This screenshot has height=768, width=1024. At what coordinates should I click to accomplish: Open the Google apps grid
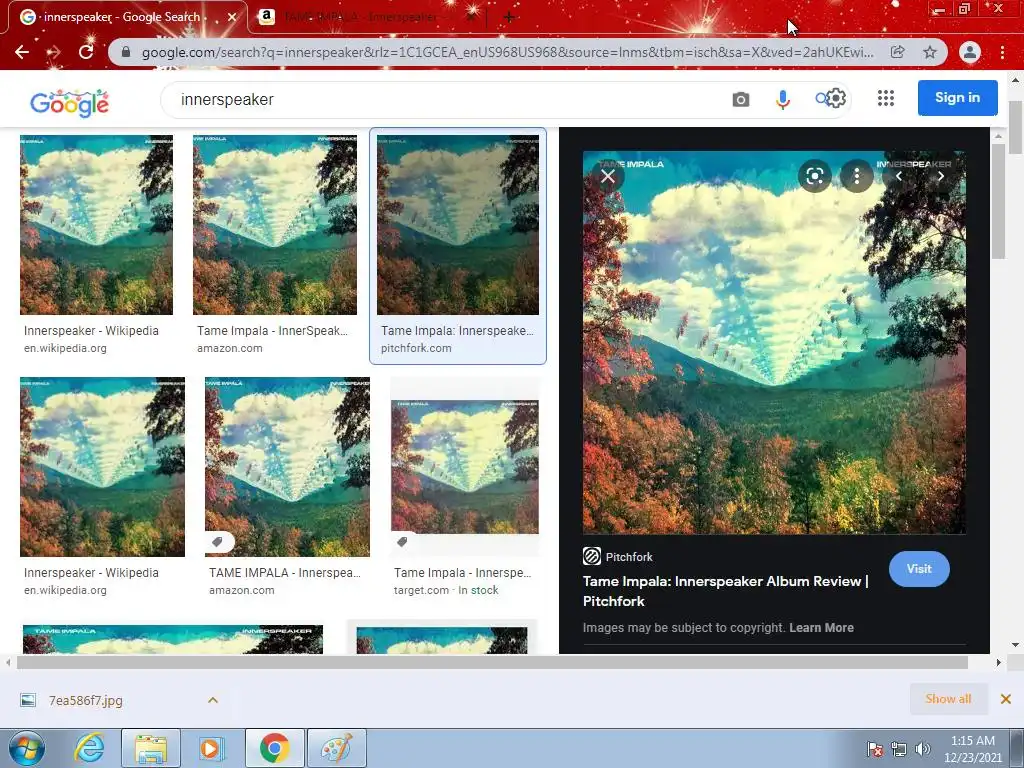pos(886,98)
